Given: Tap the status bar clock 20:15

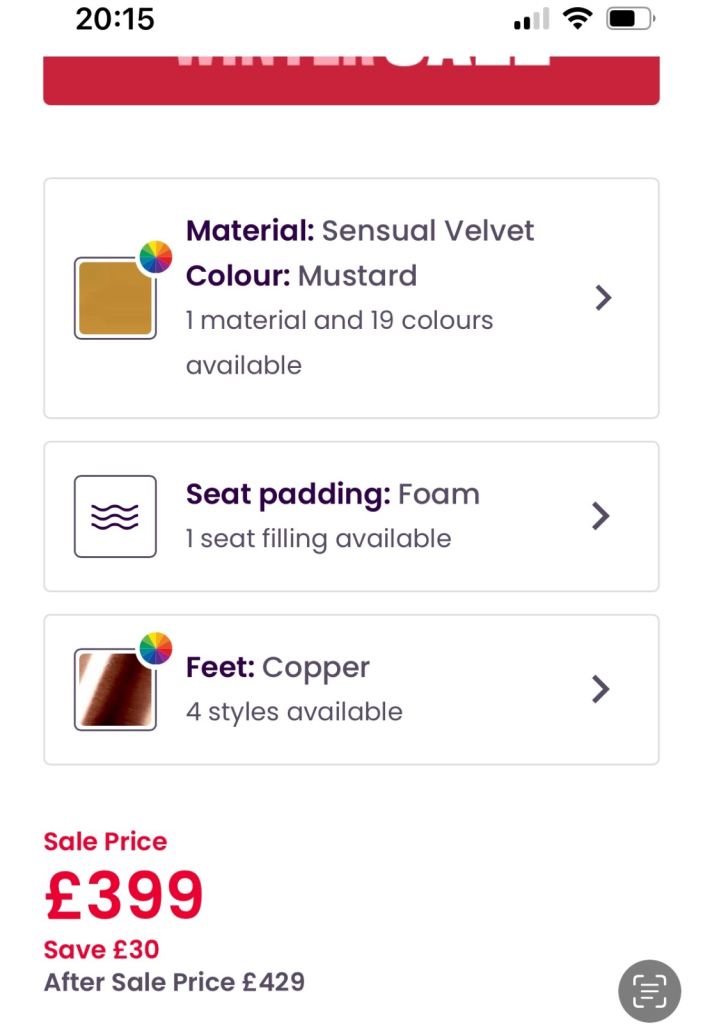Looking at the screenshot, I should tap(115, 19).
